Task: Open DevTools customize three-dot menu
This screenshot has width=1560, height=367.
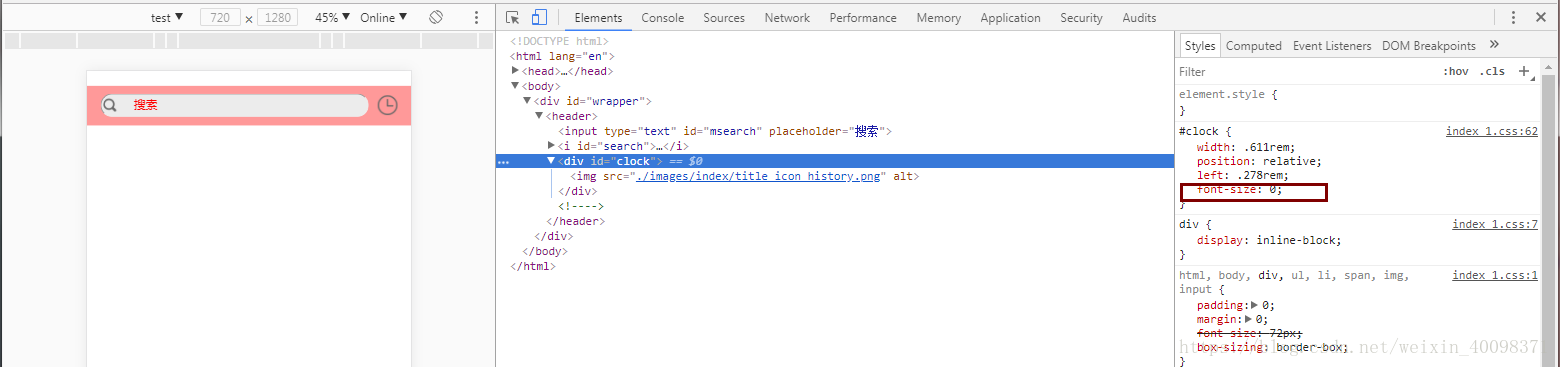Action: point(1513,17)
